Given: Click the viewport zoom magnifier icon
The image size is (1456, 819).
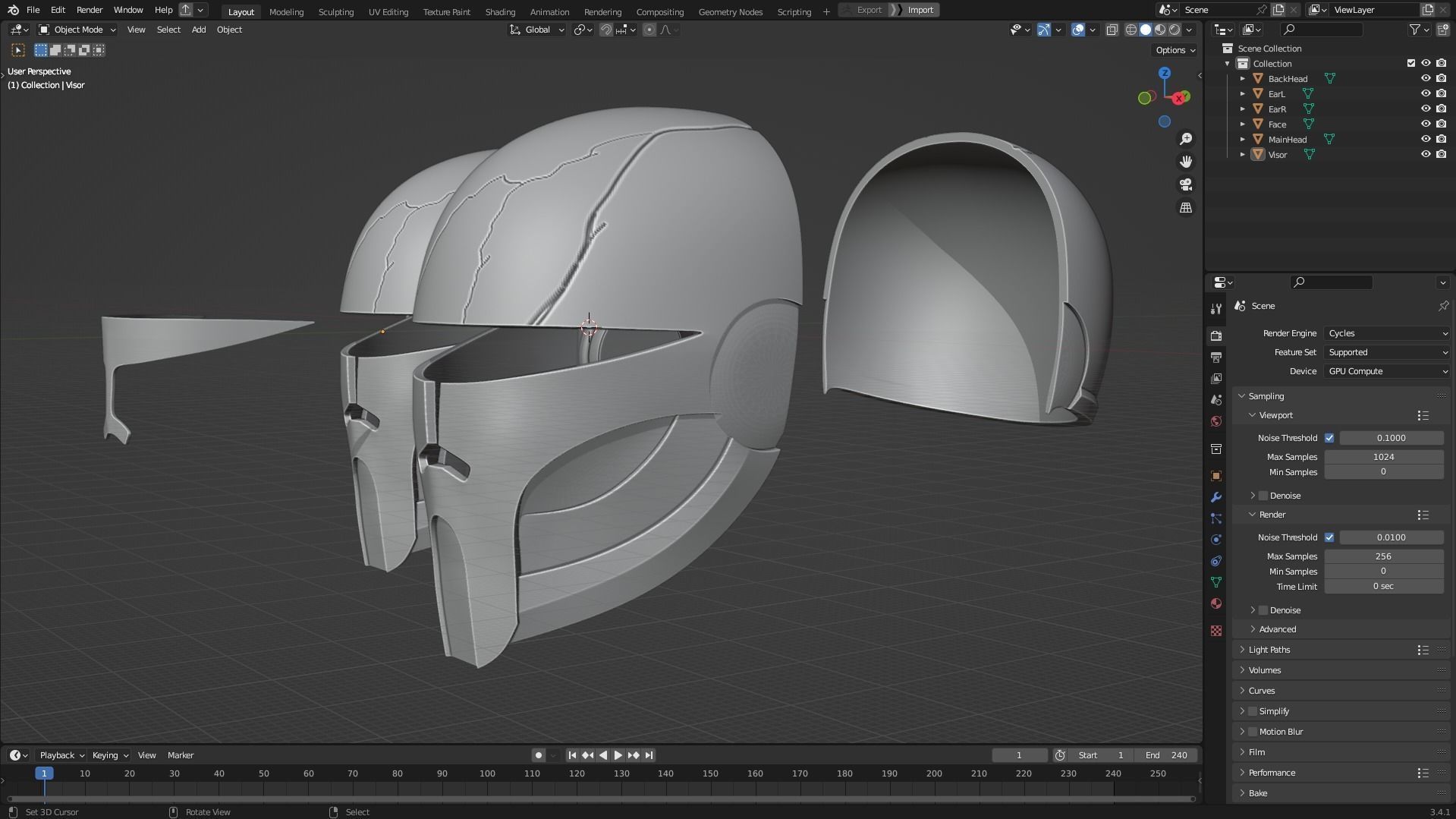Looking at the screenshot, I should [1186, 139].
